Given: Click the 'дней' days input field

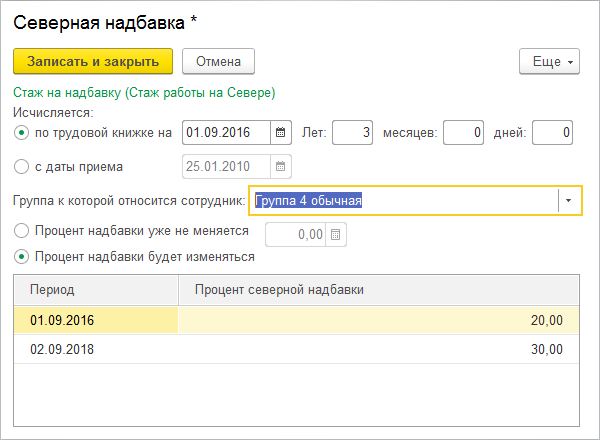Looking at the screenshot, I should click(x=552, y=132).
